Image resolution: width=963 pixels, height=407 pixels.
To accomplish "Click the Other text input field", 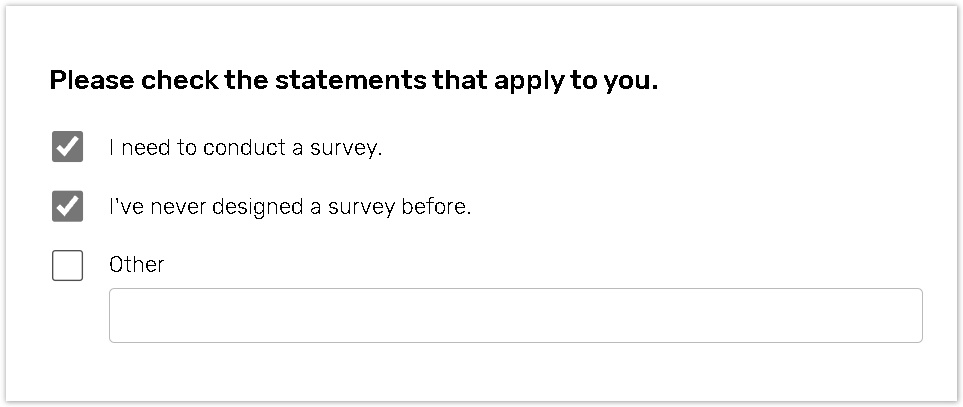I will (515, 316).
